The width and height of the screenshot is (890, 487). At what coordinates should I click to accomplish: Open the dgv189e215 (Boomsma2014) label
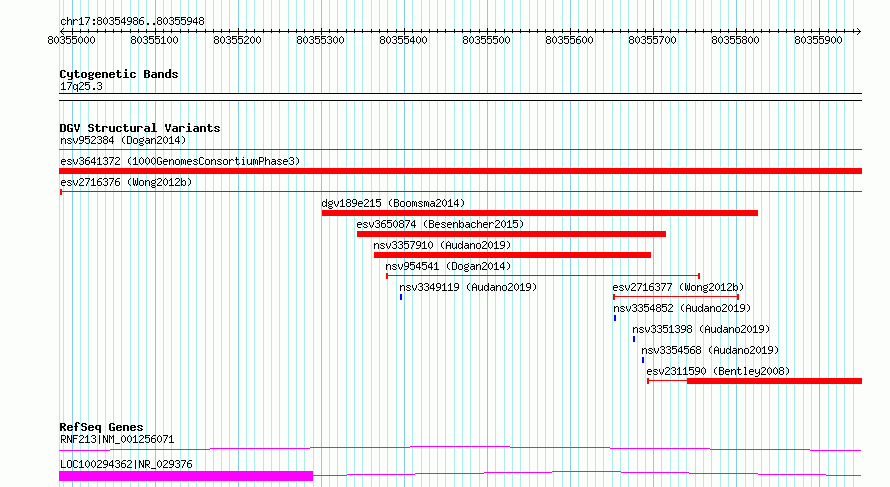pyautogui.click(x=393, y=203)
